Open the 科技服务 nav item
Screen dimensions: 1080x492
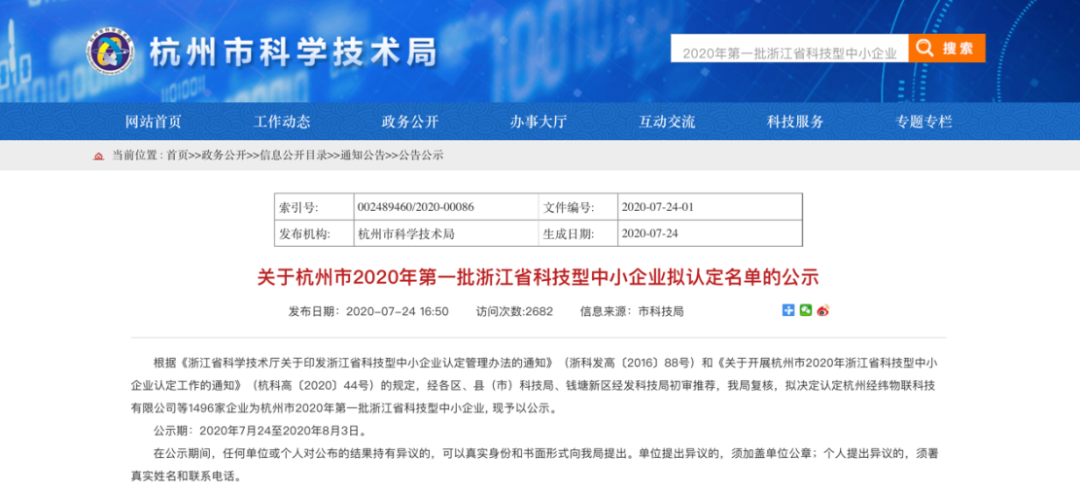point(796,122)
